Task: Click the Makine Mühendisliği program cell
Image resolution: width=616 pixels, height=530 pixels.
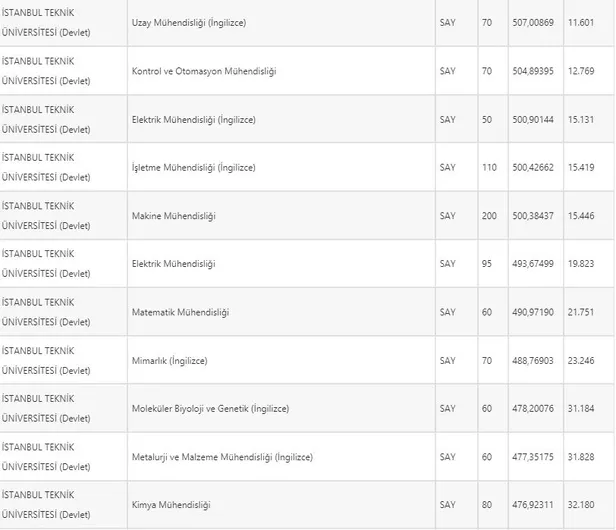Action: coord(174,216)
